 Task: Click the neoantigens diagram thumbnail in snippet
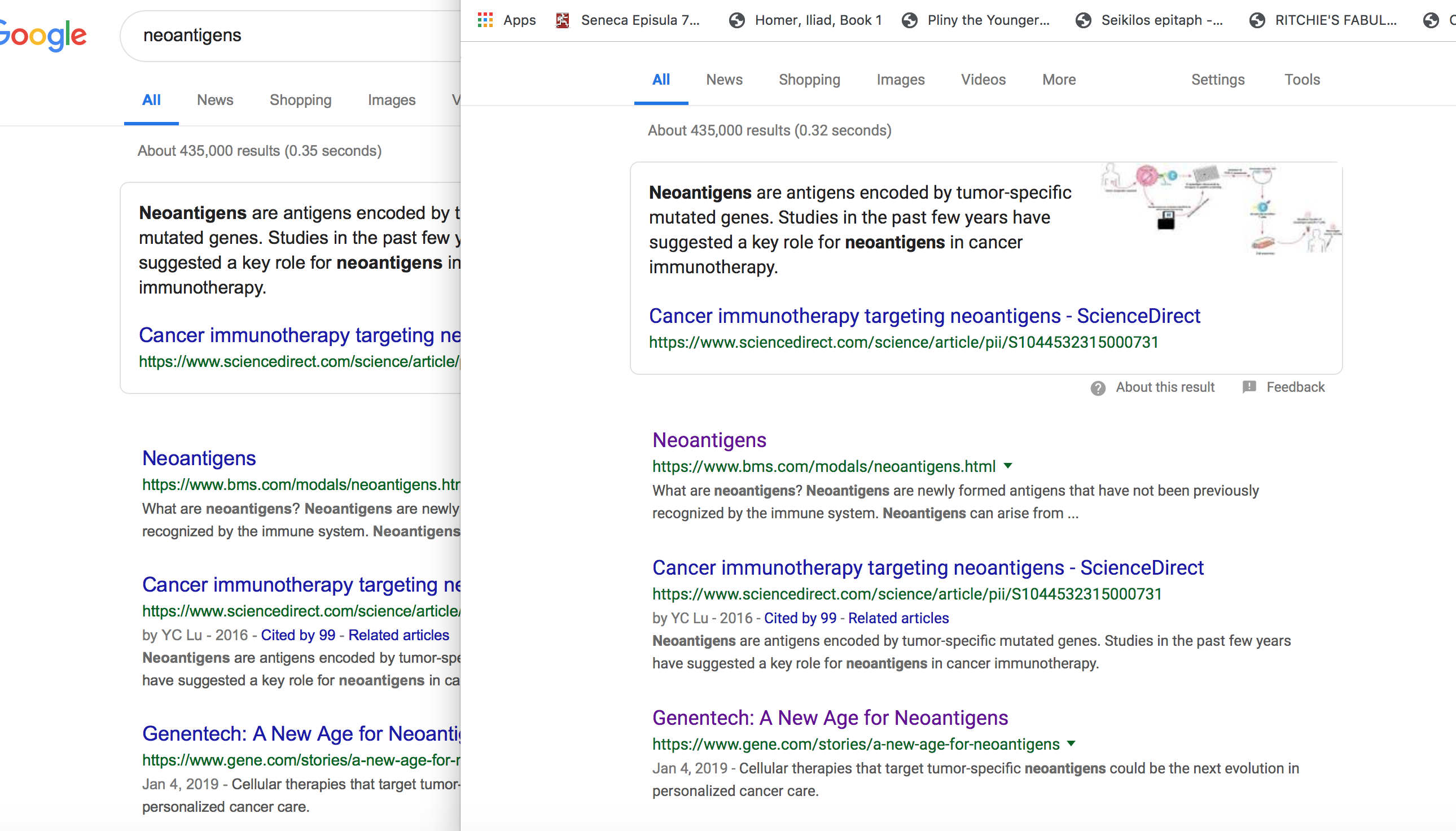[x=1221, y=209]
